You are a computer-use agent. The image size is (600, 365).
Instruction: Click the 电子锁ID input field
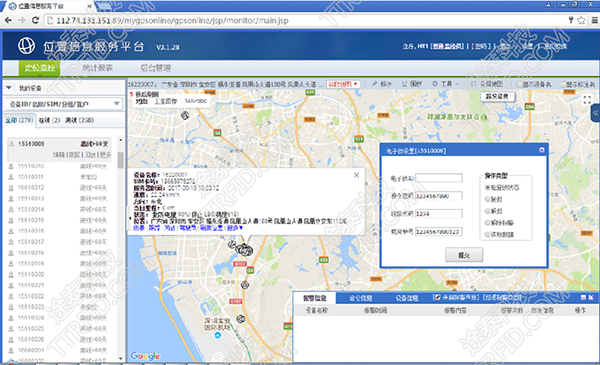[x=439, y=178]
